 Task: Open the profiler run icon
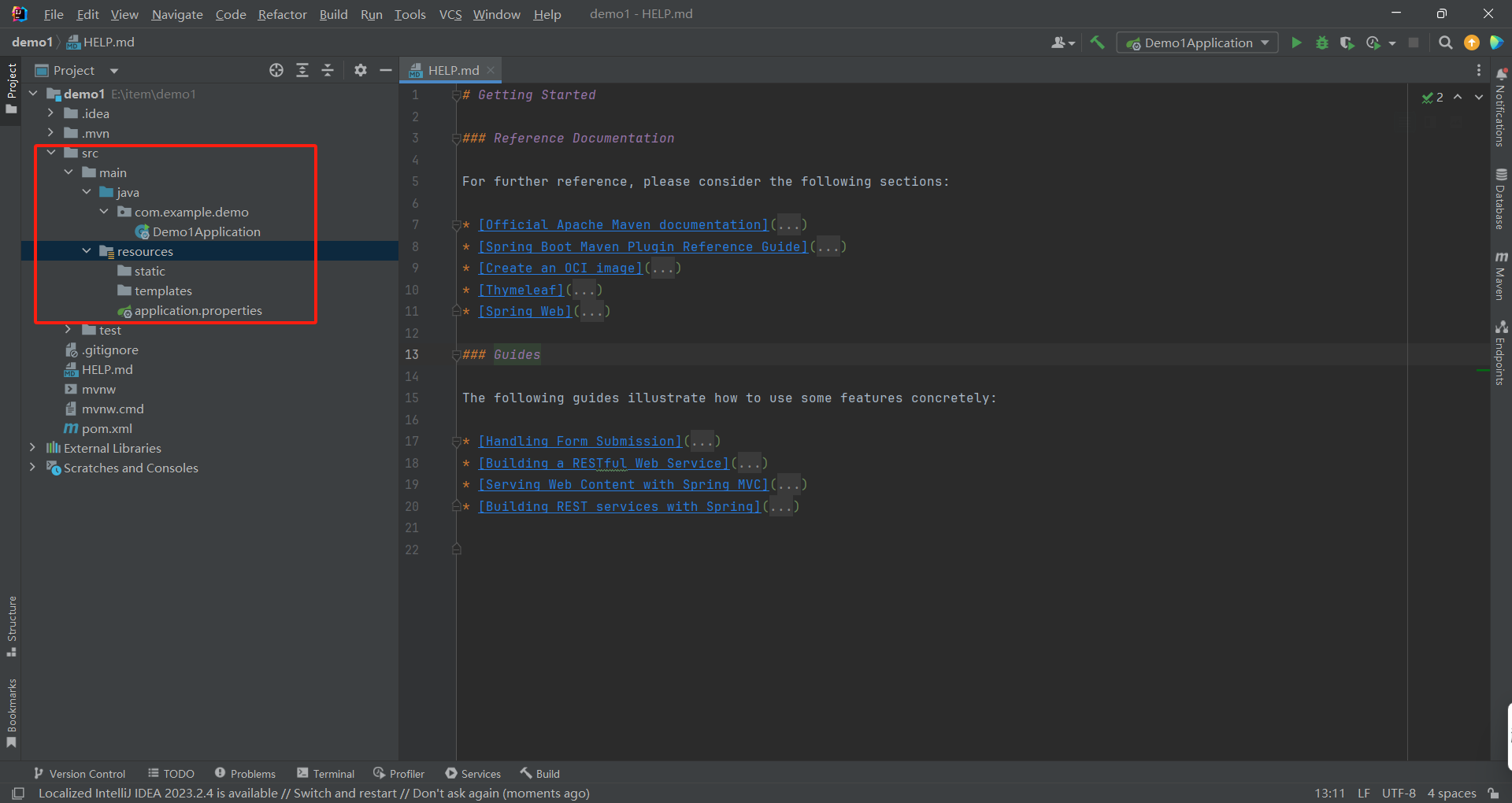(1373, 43)
